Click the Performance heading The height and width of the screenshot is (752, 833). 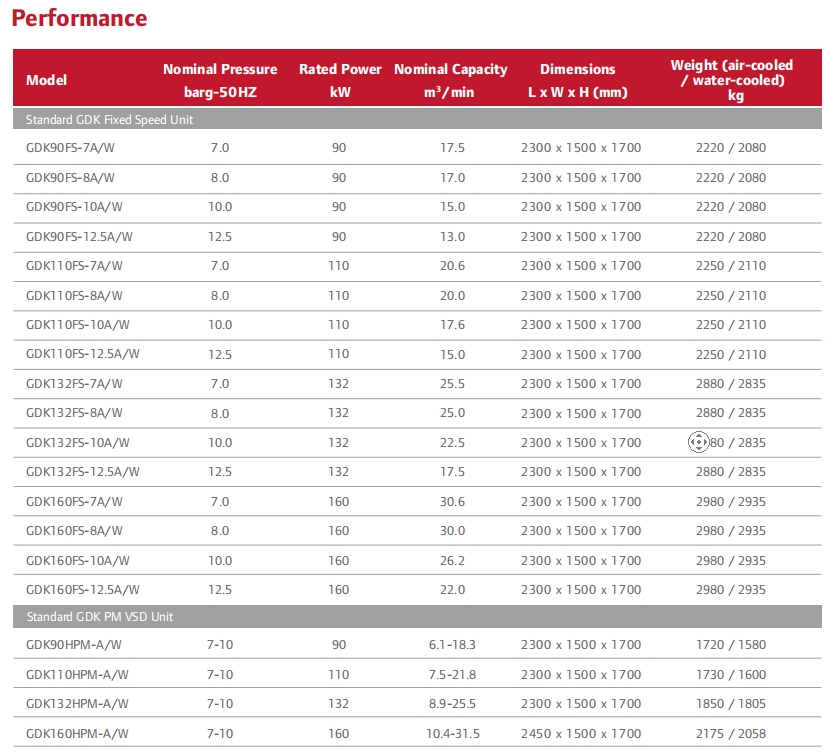point(79,18)
